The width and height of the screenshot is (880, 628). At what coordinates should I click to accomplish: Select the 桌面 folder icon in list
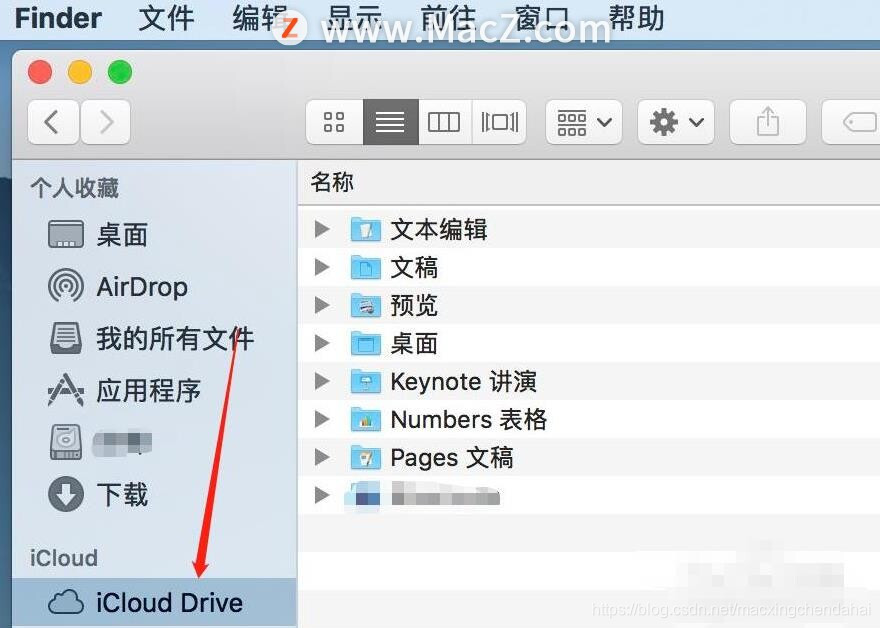click(x=366, y=343)
